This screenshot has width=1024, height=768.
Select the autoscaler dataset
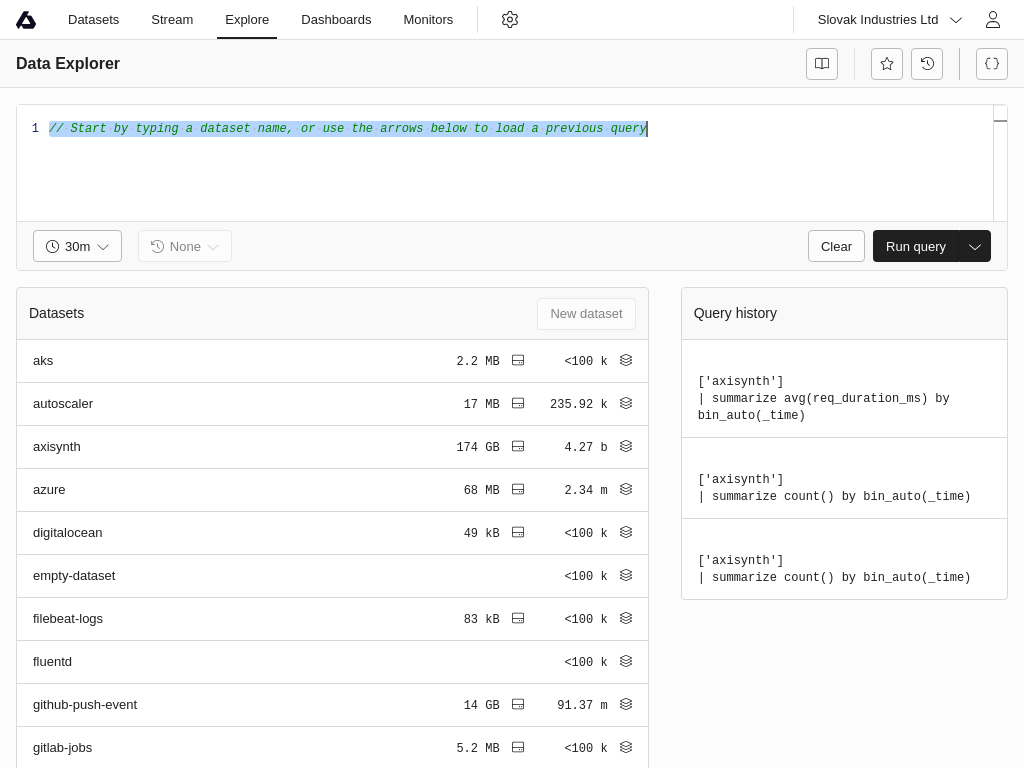63,404
